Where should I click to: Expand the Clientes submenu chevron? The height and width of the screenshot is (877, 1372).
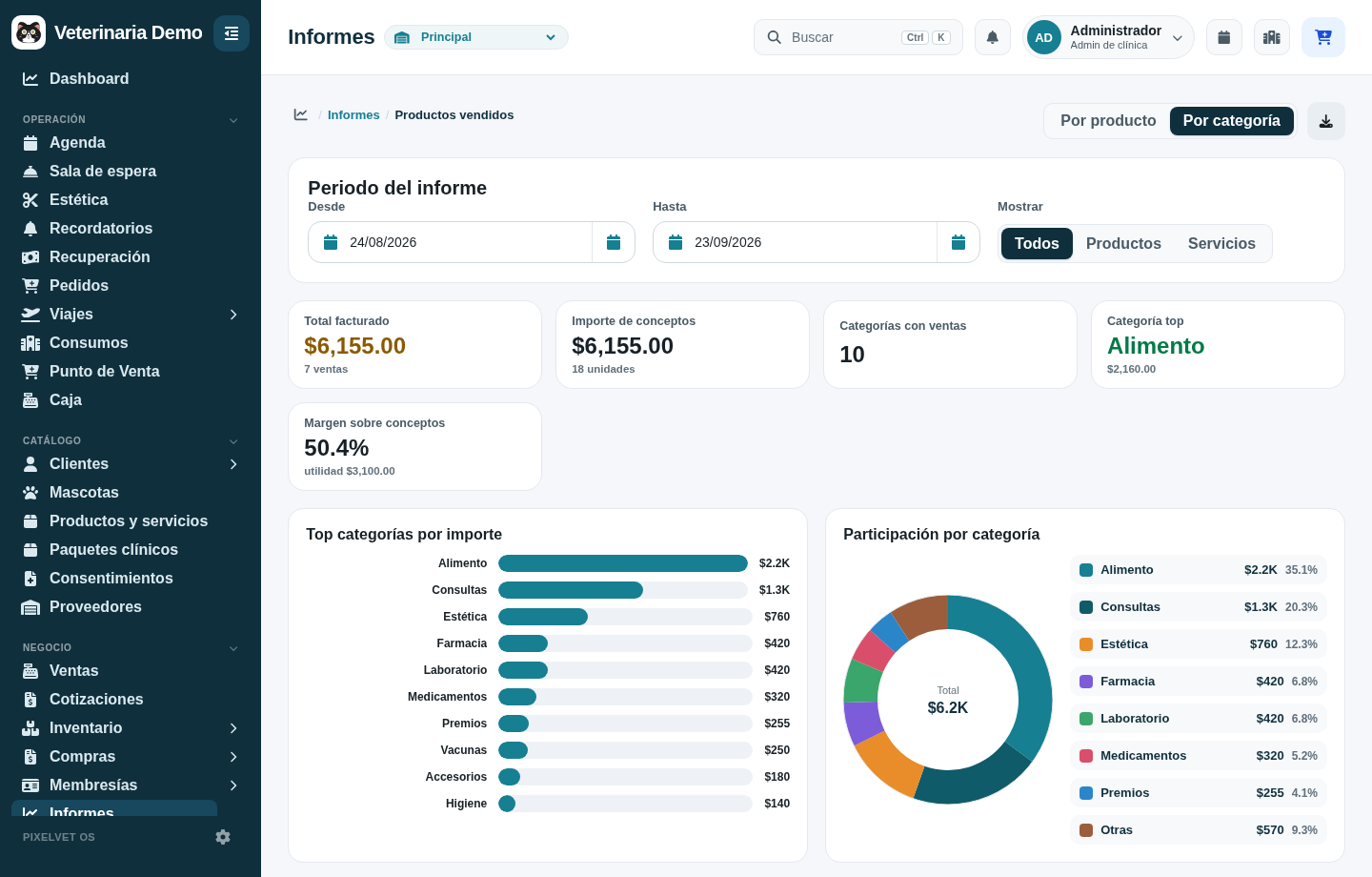[233, 464]
